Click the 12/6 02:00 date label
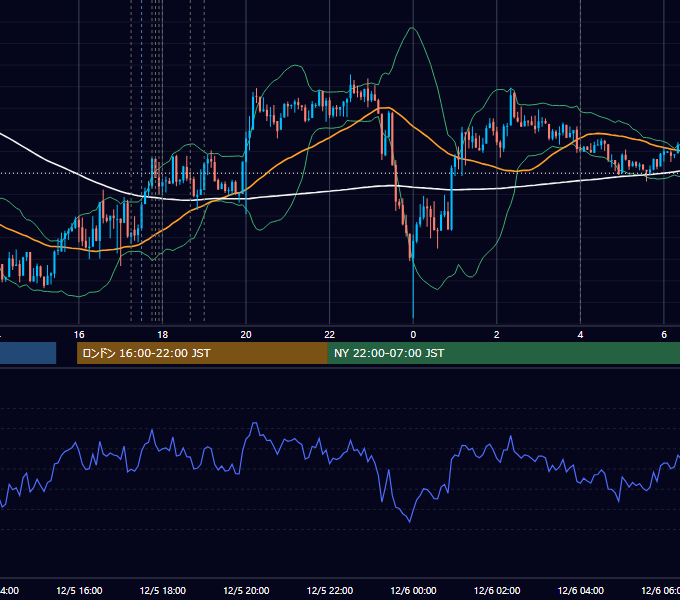The height and width of the screenshot is (600, 680). pyautogui.click(x=497, y=590)
